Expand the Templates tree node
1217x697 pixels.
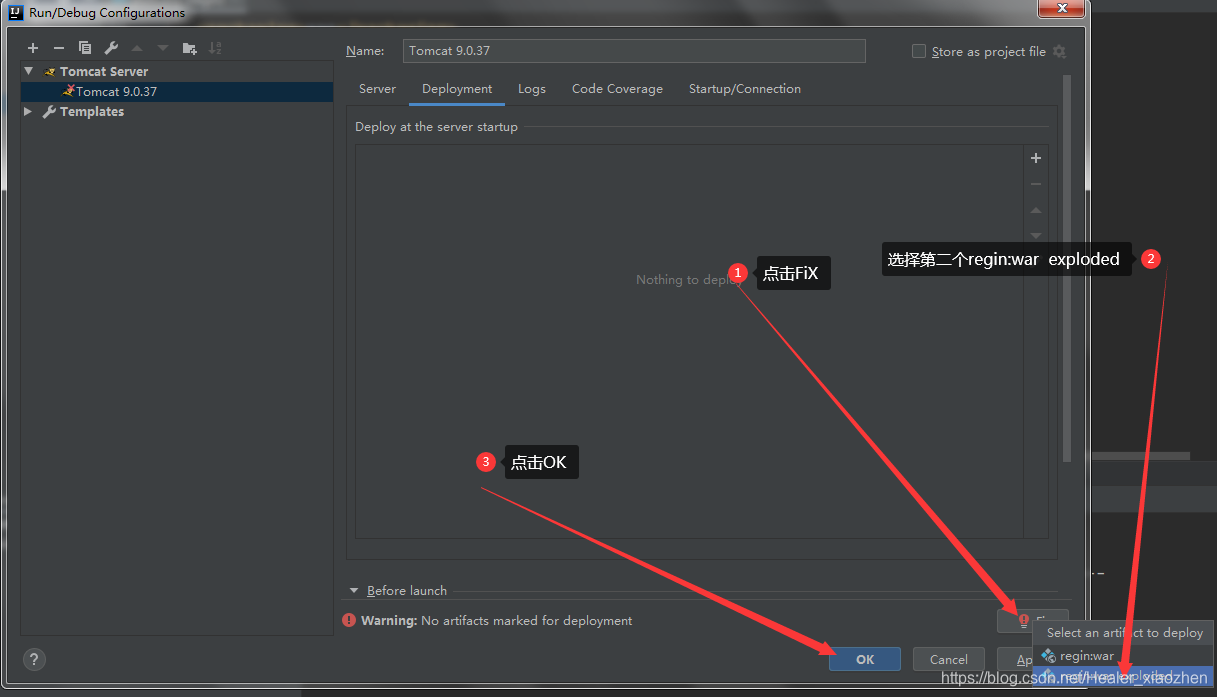tap(29, 112)
